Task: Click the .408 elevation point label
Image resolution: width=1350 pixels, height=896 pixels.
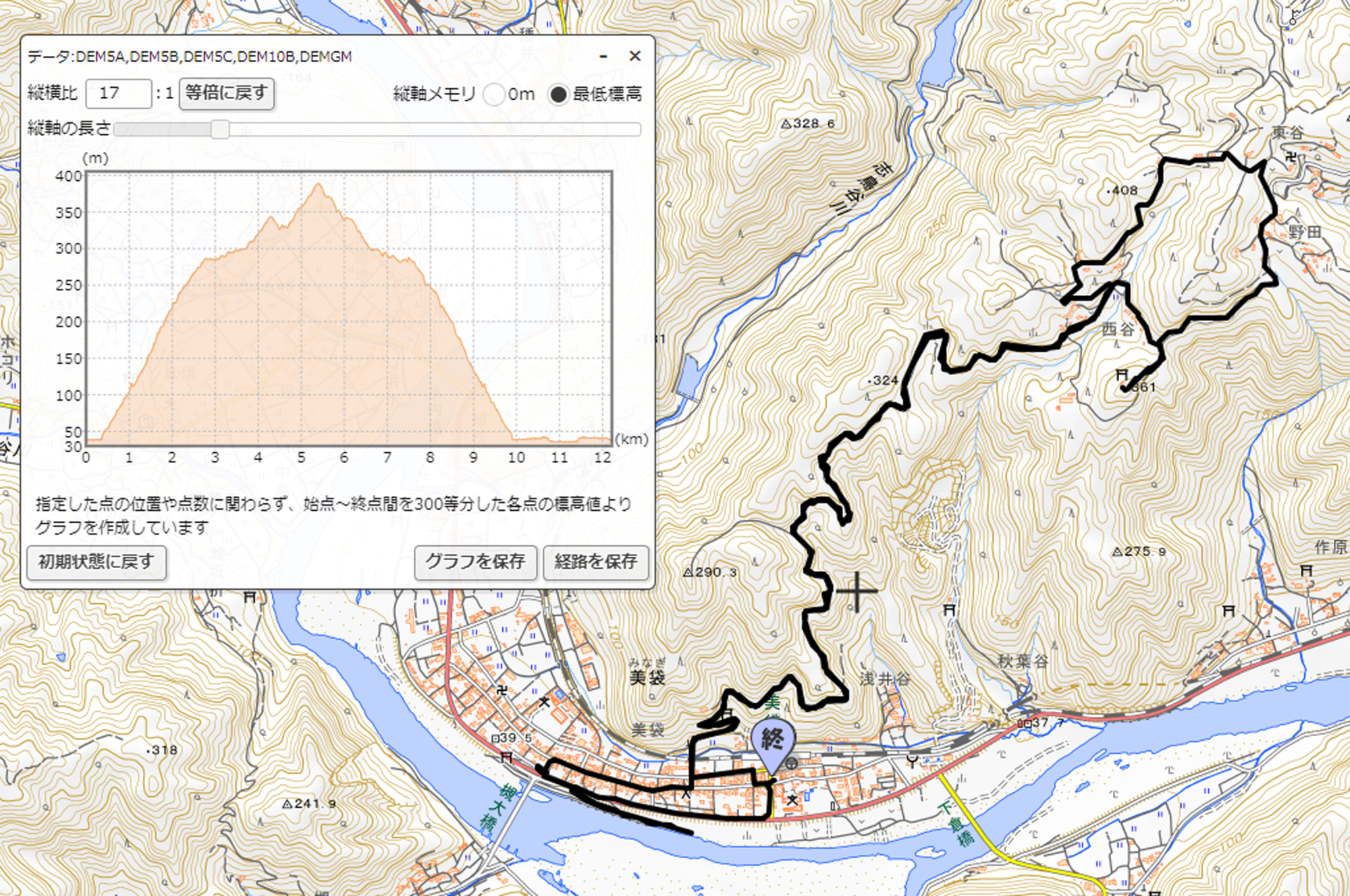Action: pyautogui.click(x=1123, y=190)
